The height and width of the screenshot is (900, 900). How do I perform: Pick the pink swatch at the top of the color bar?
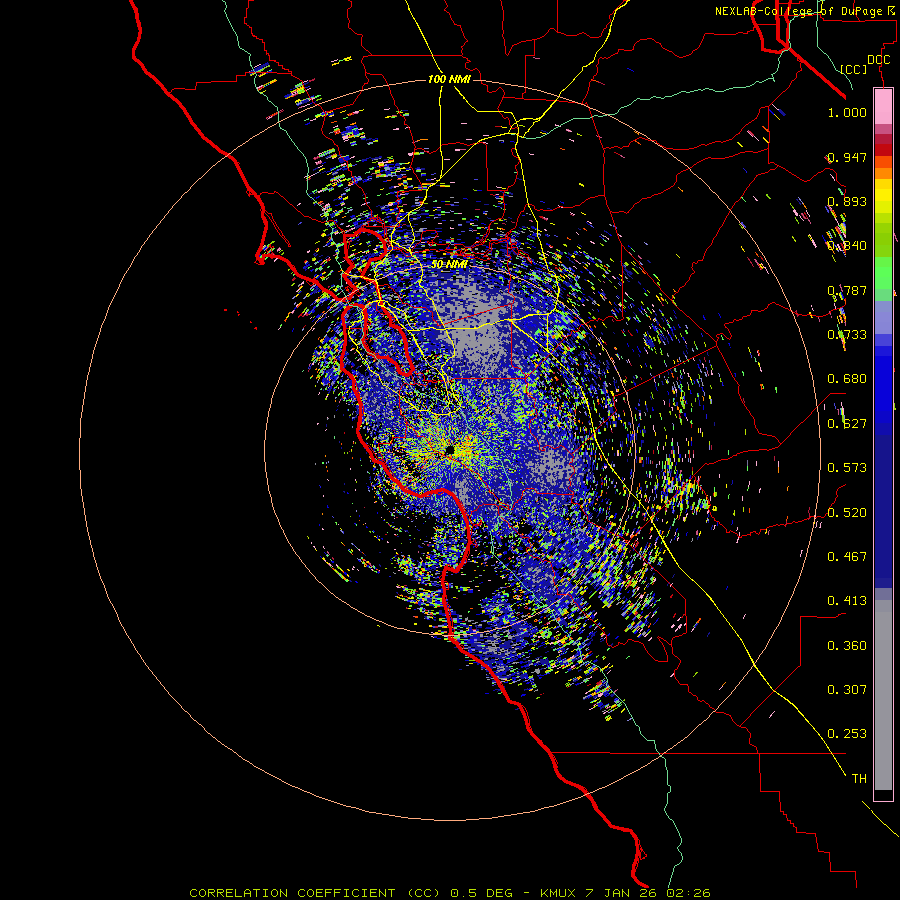pos(883,106)
